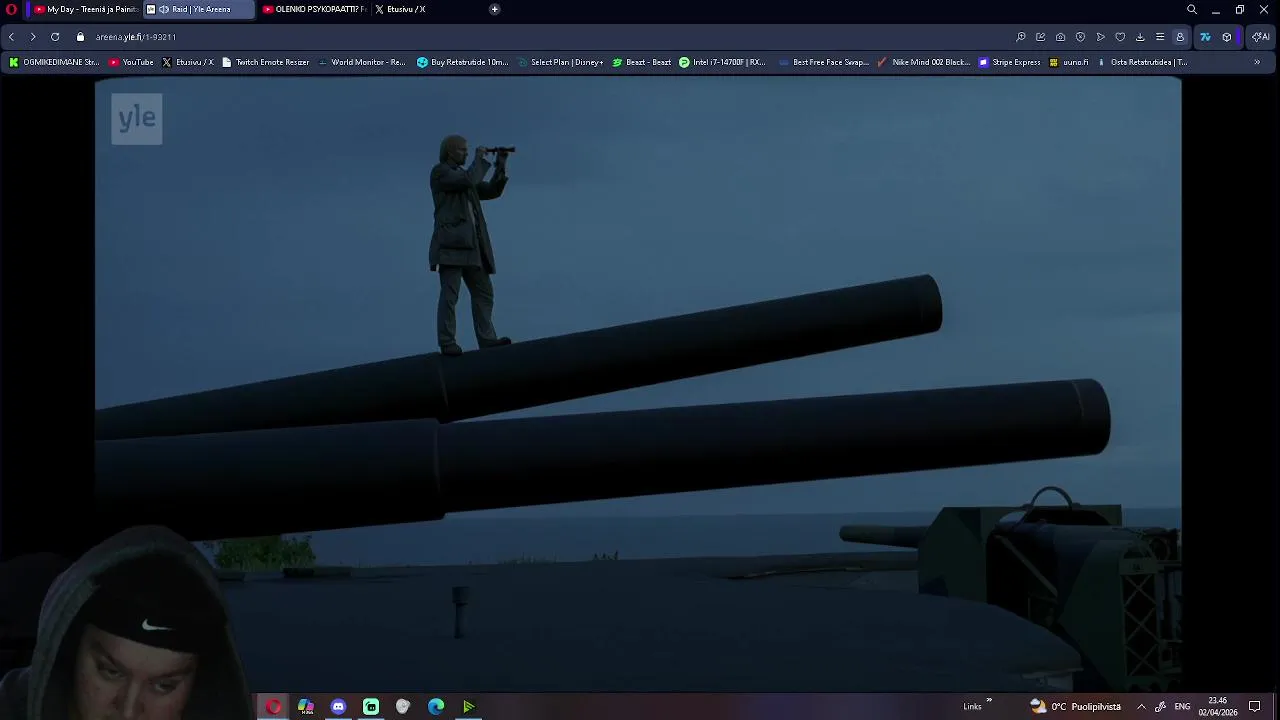Open Discord from the taskbar
Image resolution: width=1280 pixels, height=720 pixels.
click(x=338, y=707)
